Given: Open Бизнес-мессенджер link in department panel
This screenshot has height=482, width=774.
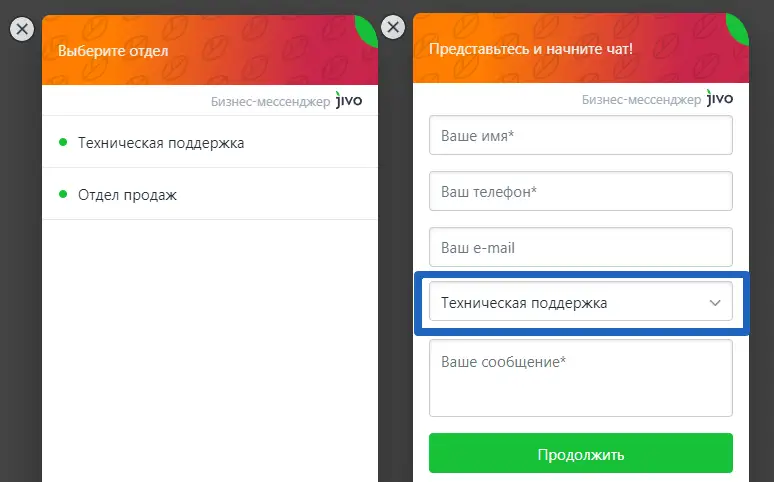Looking at the screenshot, I should [x=271, y=102].
